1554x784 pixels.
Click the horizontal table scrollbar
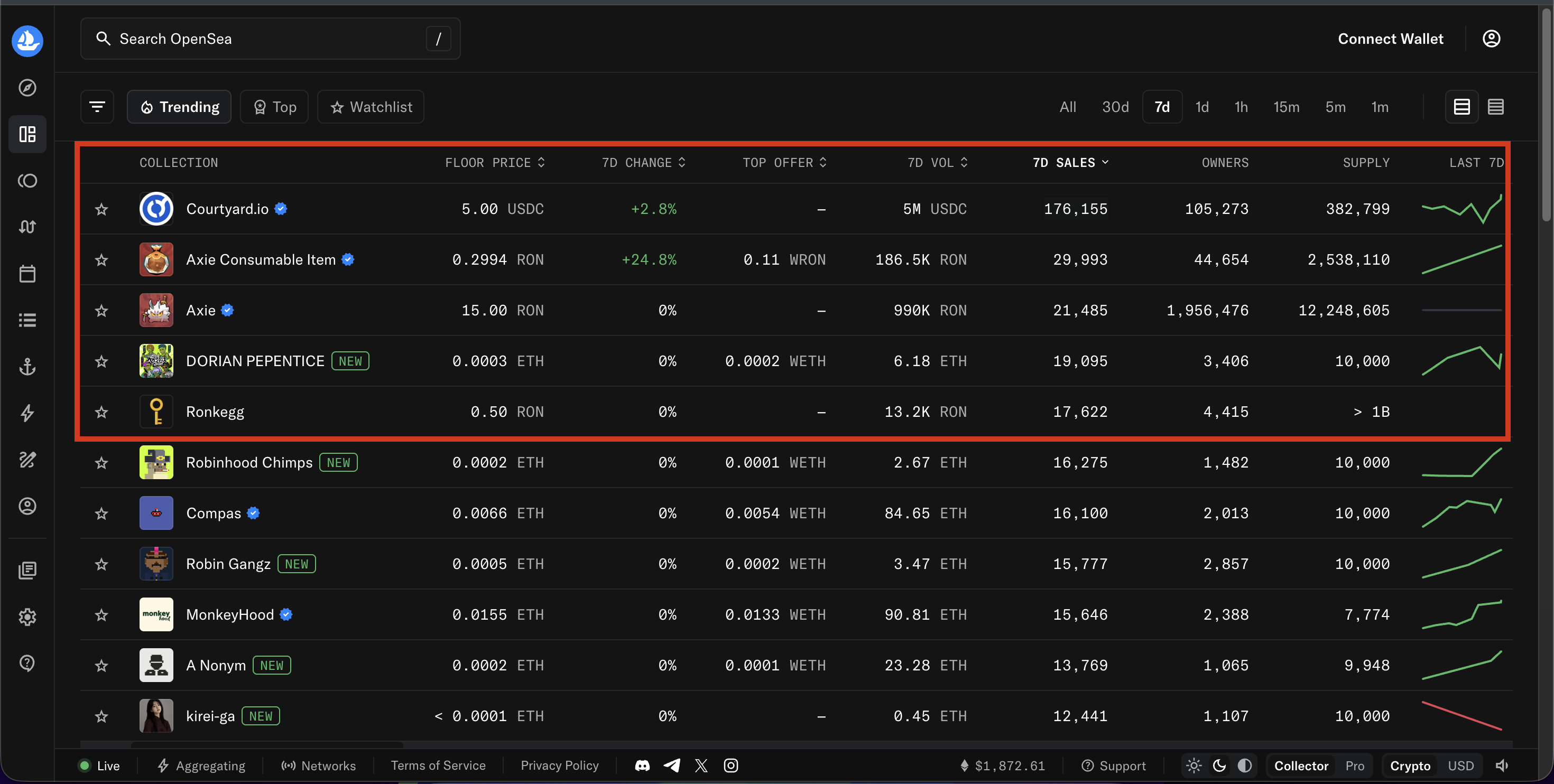click(267, 745)
